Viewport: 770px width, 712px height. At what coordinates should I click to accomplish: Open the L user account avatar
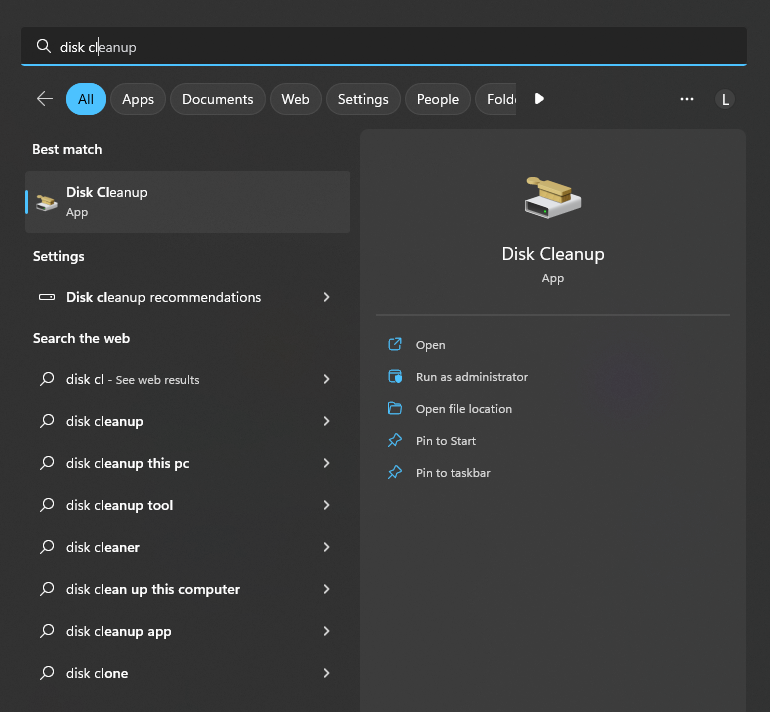coord(725,99)
